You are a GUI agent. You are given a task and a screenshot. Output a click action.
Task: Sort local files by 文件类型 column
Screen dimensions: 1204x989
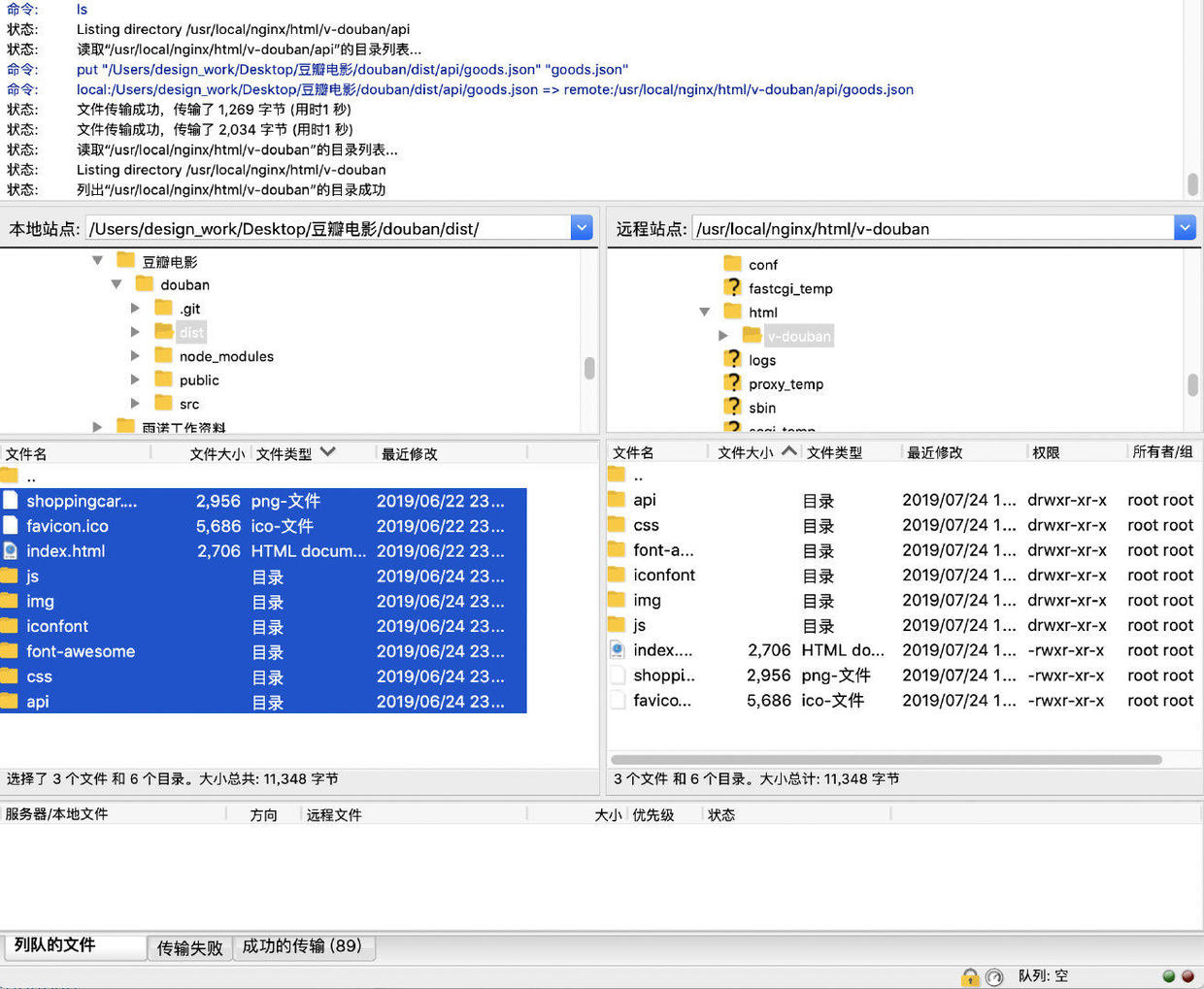[x=313, y=453]
